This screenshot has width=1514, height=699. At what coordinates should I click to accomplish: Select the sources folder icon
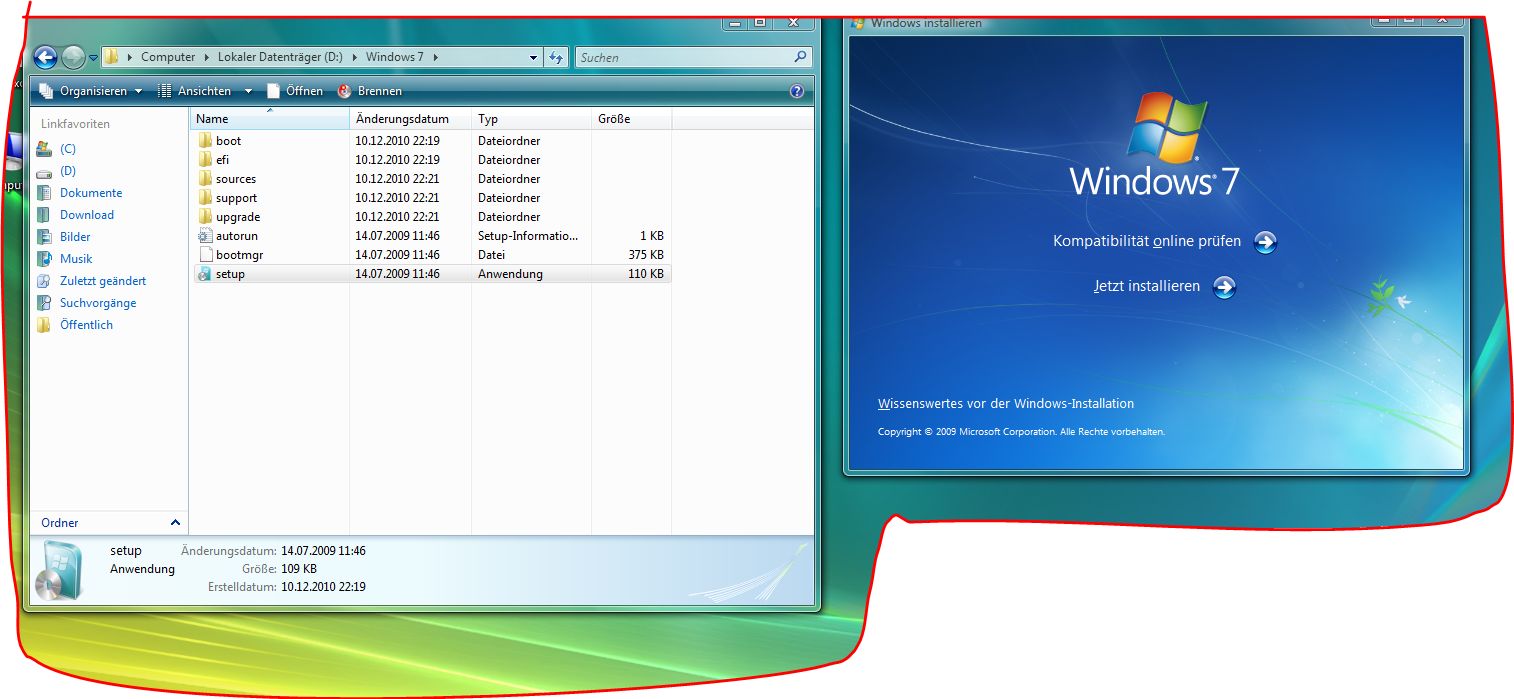coord(205,179)
